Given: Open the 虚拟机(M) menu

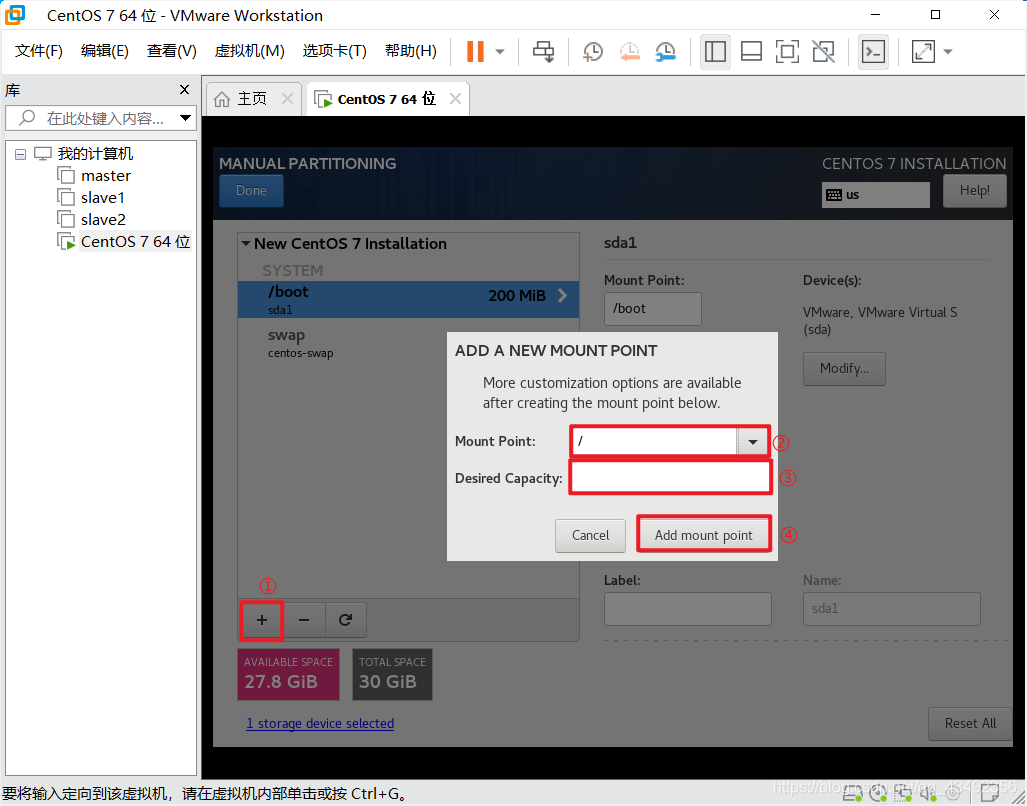Looking at the screenshot, I should pyautogui.click(x=250, y=51).
